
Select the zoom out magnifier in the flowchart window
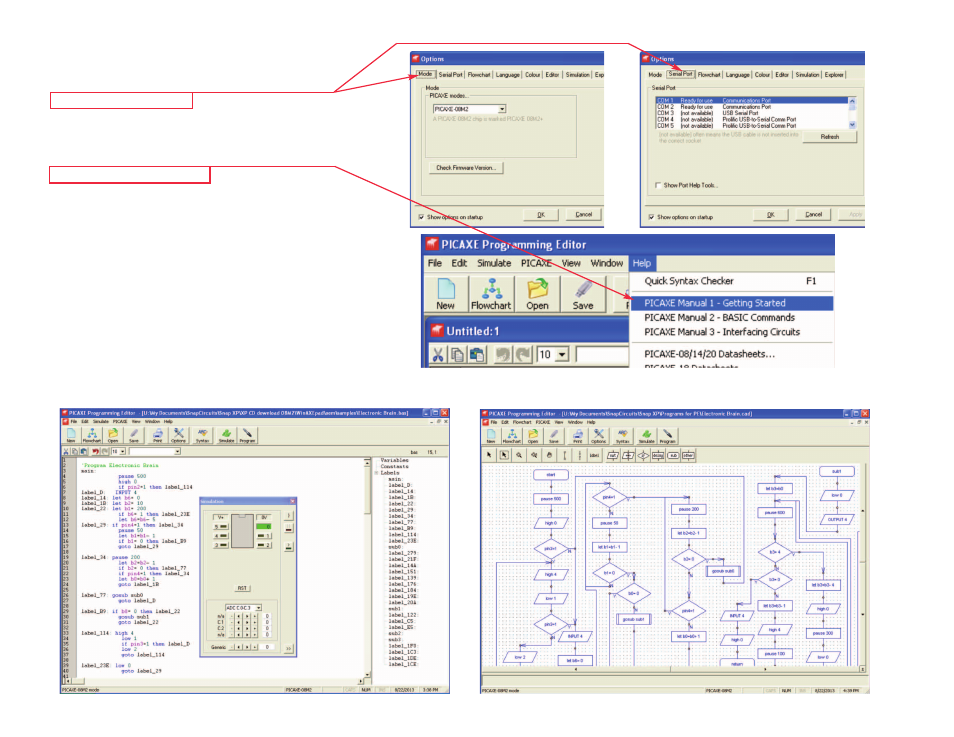pyautogui.click(x=534, y=455)
